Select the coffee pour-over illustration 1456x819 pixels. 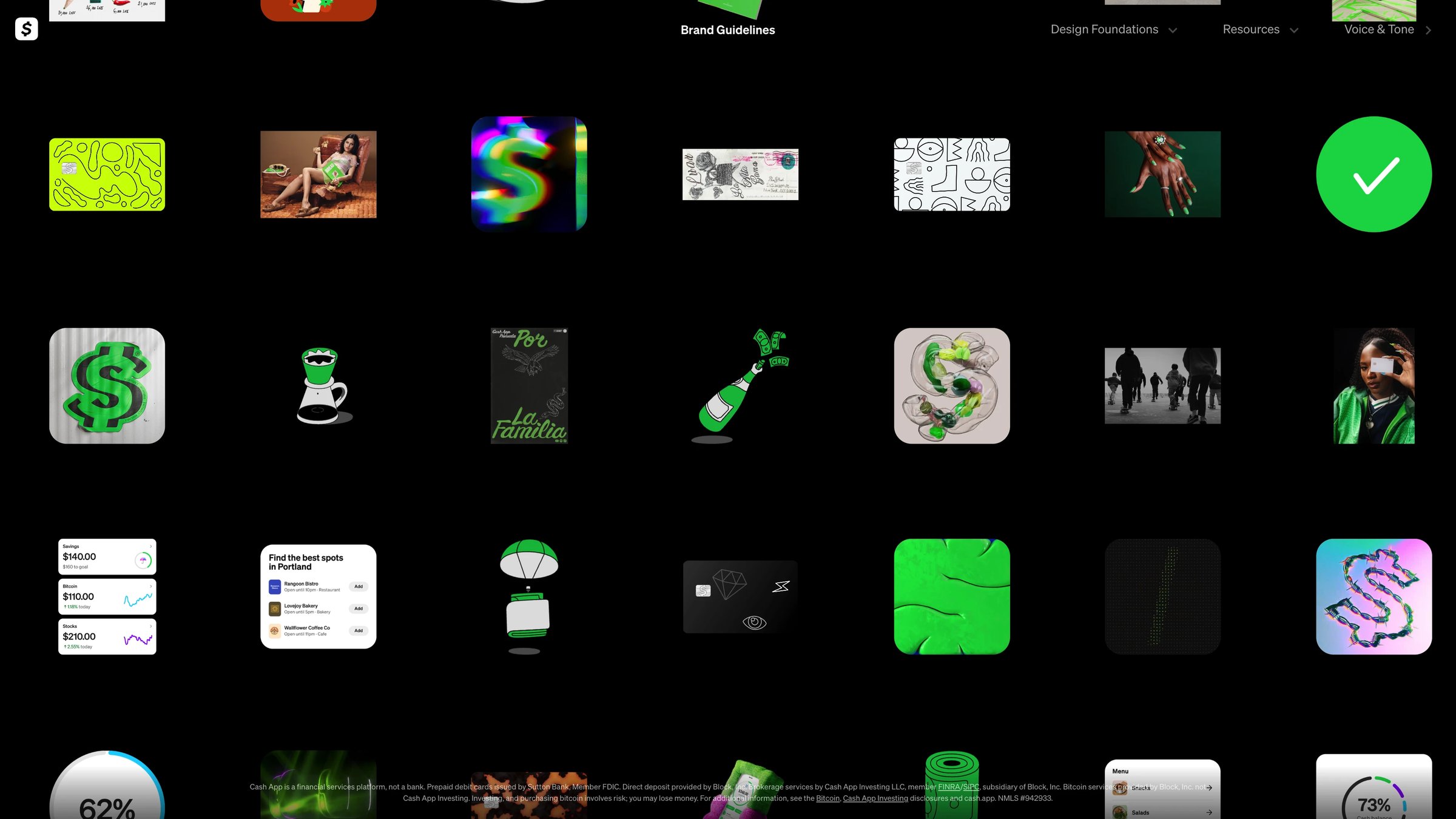pyautogui.click(x=321, y=386)
